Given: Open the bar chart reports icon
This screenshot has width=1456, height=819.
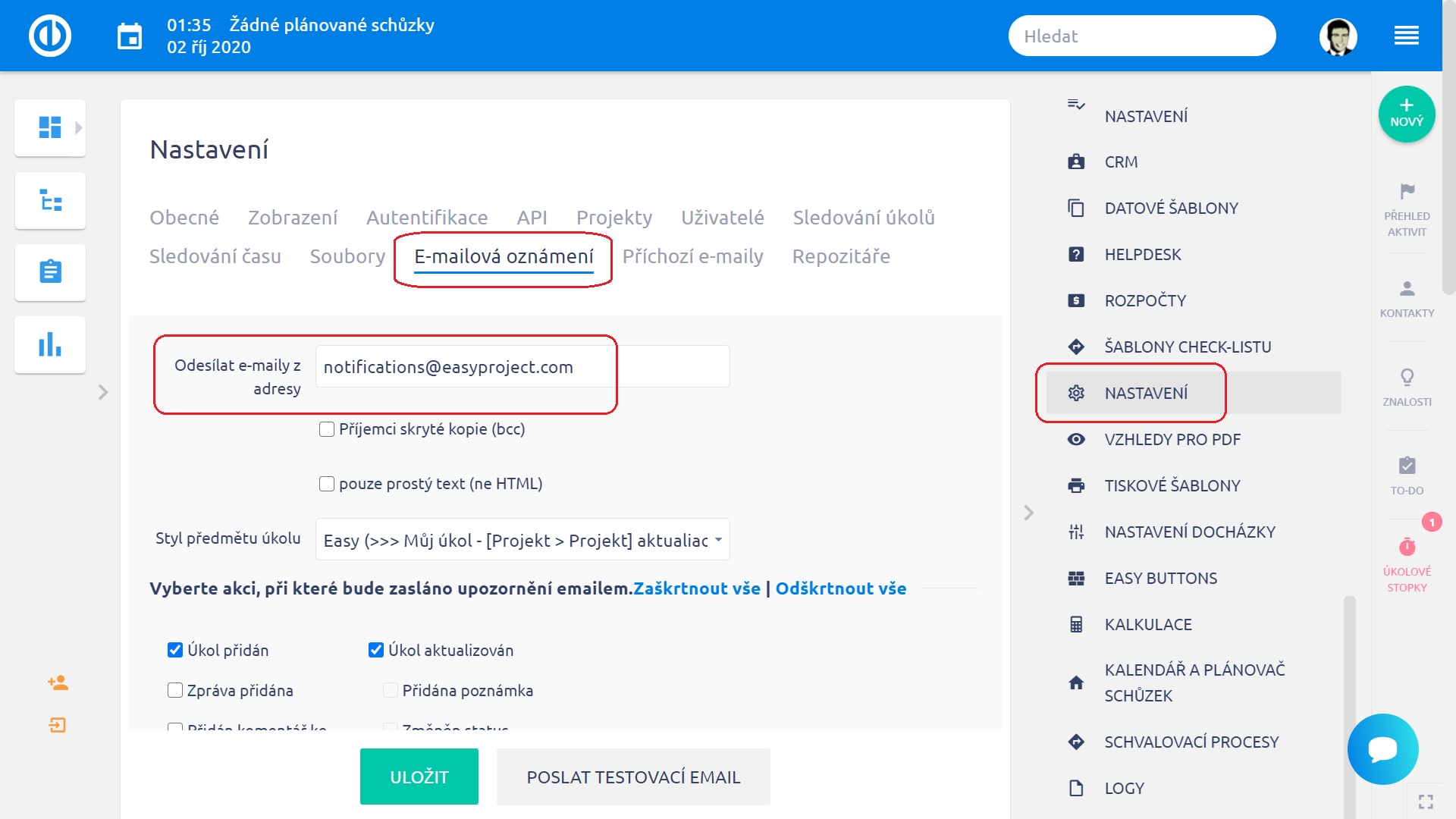Looking at the screenshot, I should coord(50,344).
